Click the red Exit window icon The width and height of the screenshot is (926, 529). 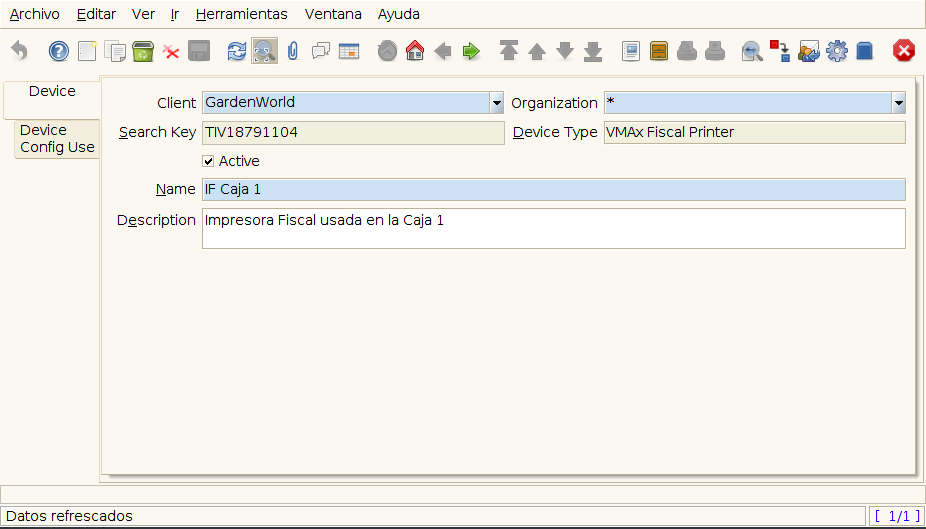click(904, 51)
